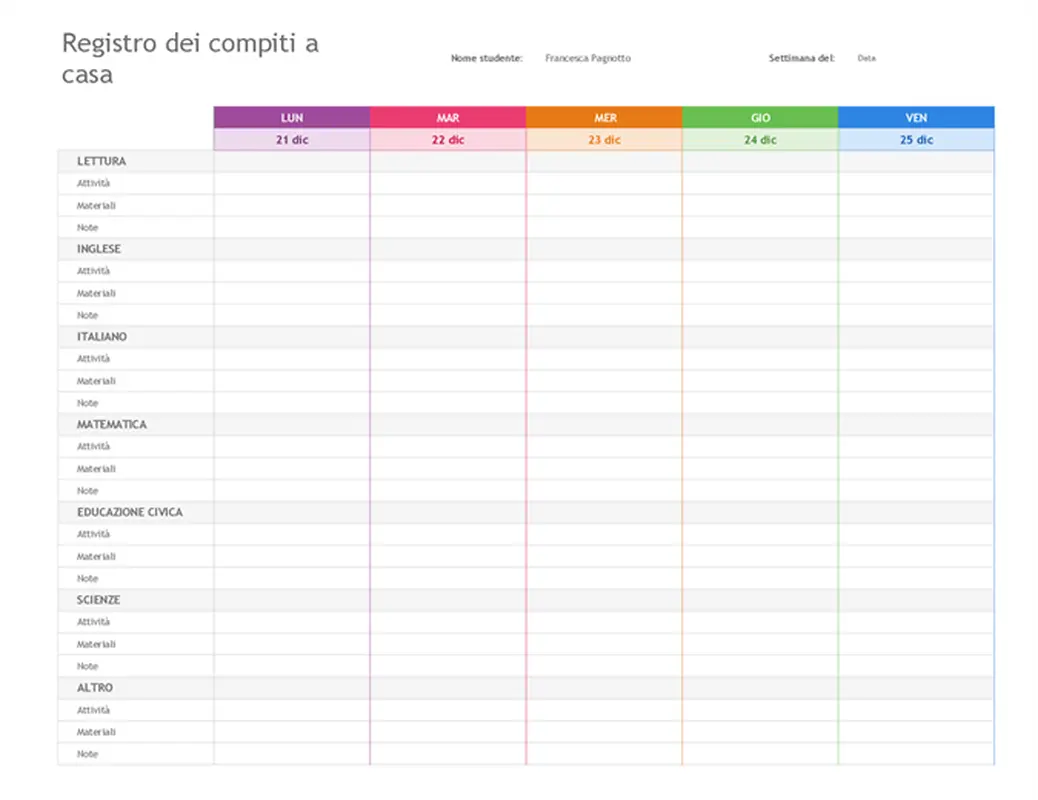
Task: Click the Materiali row under SCIENZE
Action: click(94, 644)
